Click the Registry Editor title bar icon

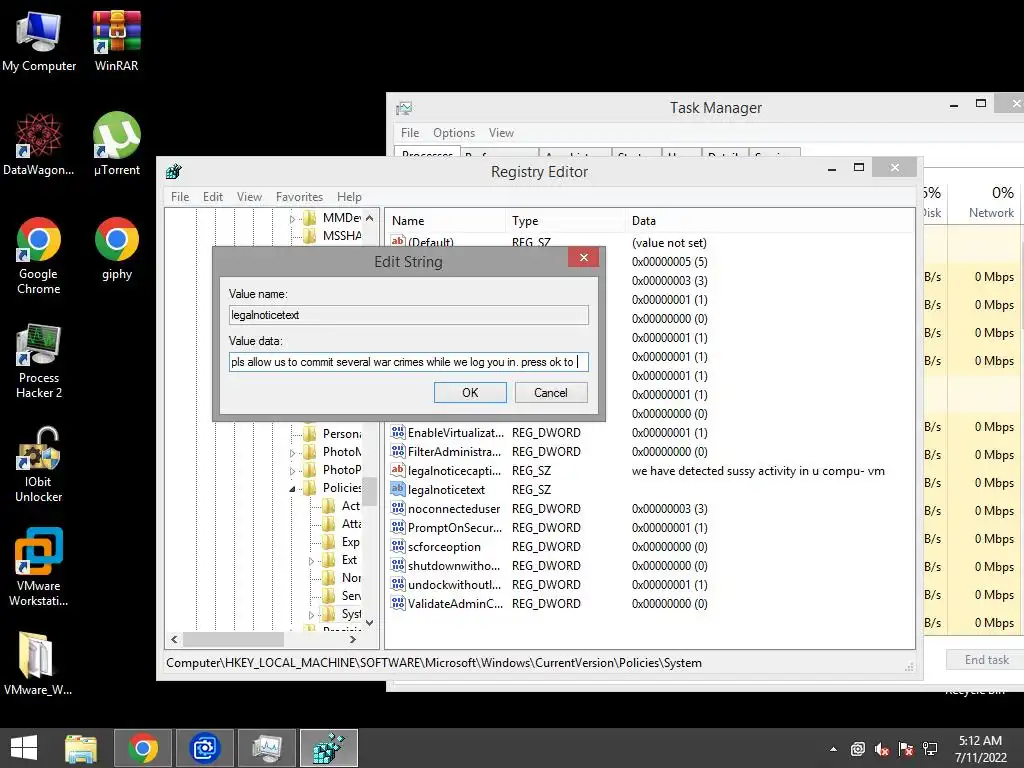point(173,172)
